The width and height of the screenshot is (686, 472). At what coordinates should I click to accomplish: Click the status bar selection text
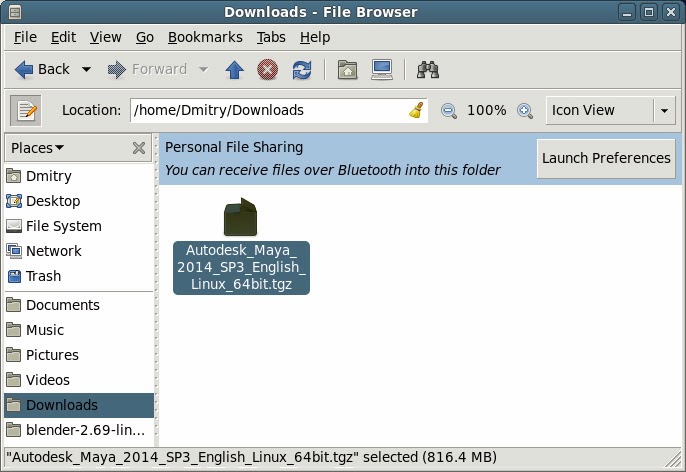(251, 457)
